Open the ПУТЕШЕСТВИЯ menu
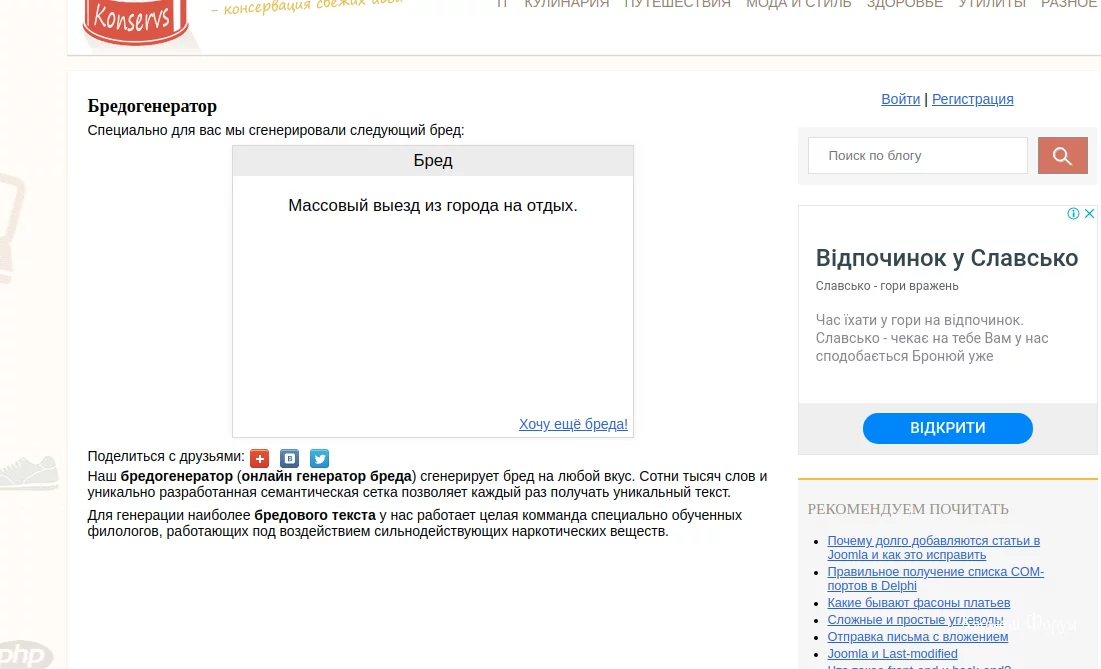This screenshot has height=669, width=1101. [678, 4]
